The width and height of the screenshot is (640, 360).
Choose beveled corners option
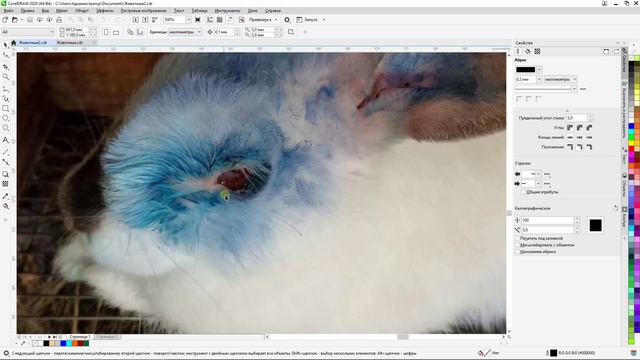click(x=589, y=128)
